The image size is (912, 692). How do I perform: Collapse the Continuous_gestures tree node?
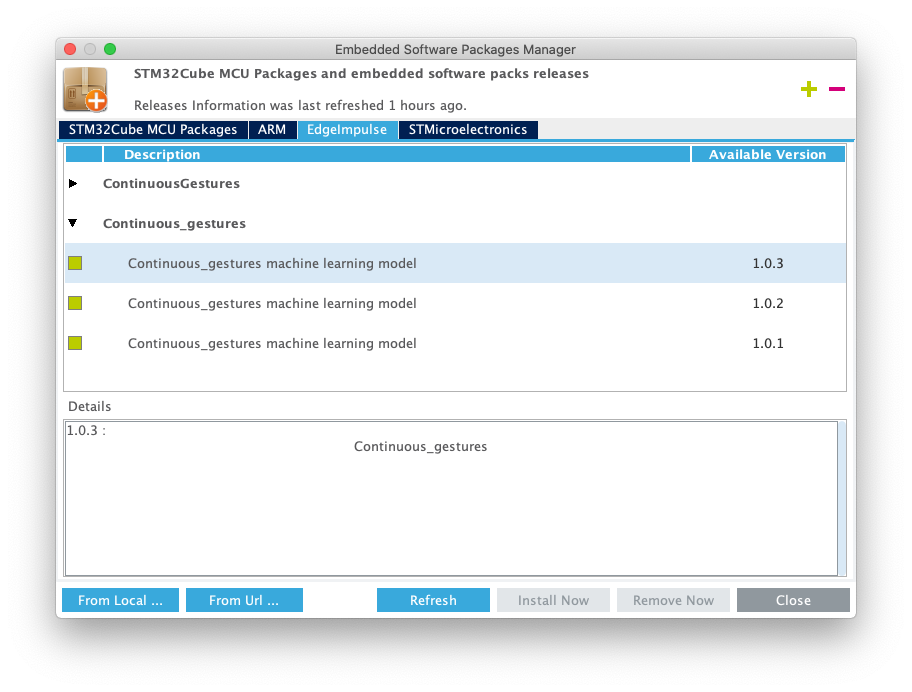coord(73,223)
